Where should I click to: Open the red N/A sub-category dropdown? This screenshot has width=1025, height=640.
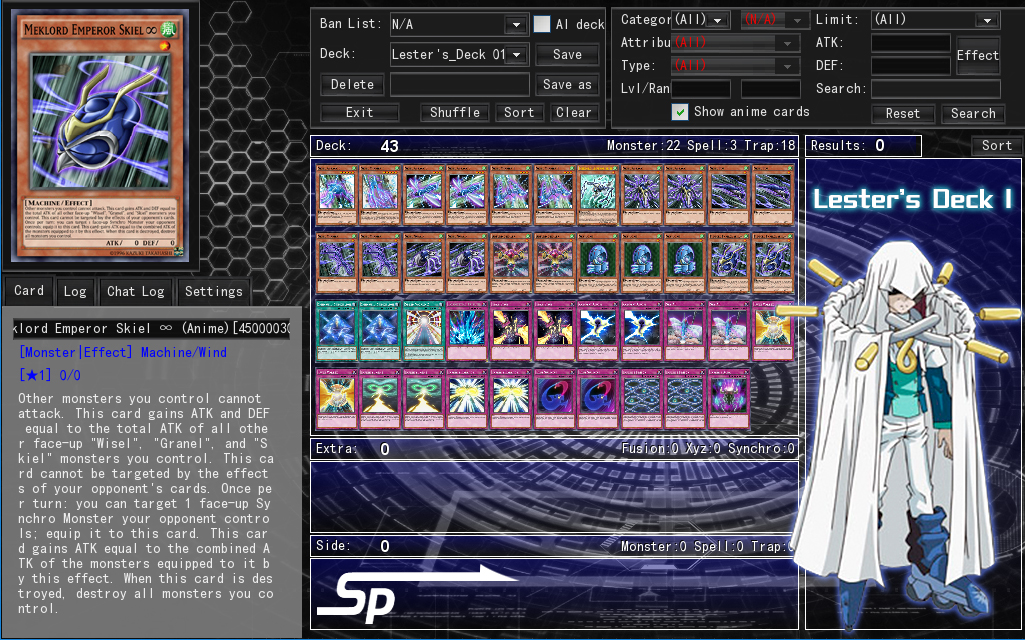tap(775, 20)
